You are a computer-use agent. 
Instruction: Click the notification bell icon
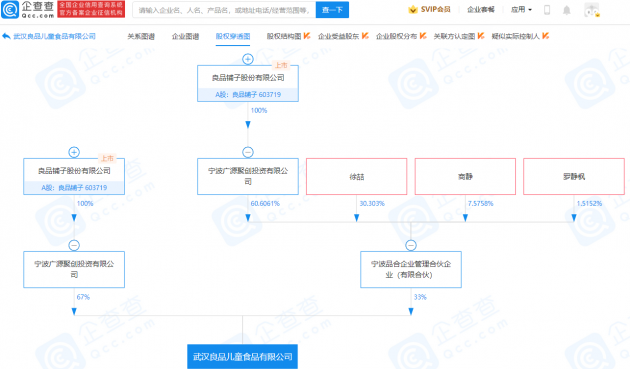point(567,10)
